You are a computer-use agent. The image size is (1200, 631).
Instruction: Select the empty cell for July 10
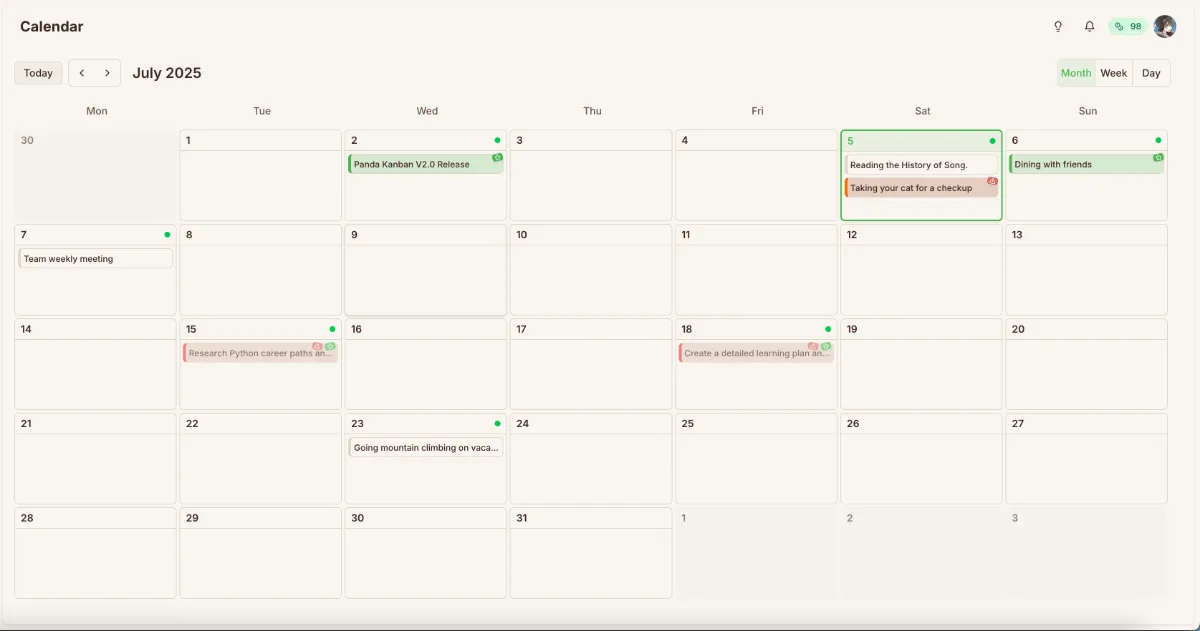(592, 275)
